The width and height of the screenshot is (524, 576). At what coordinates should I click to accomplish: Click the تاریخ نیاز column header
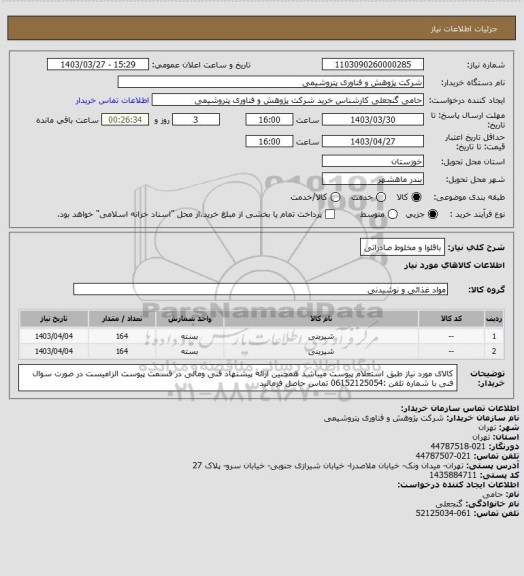pyautogui.click(x=54, y=318)
